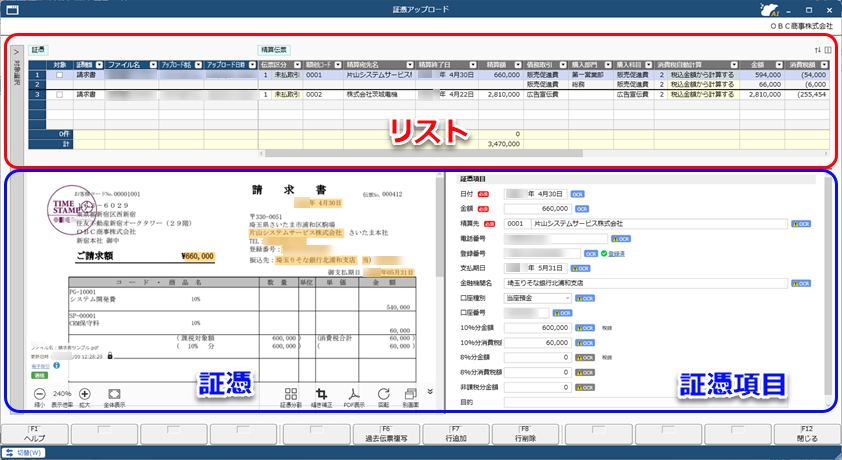
Task: Click the 切替(W) switch button in status bar
Action: coord(24,453)
